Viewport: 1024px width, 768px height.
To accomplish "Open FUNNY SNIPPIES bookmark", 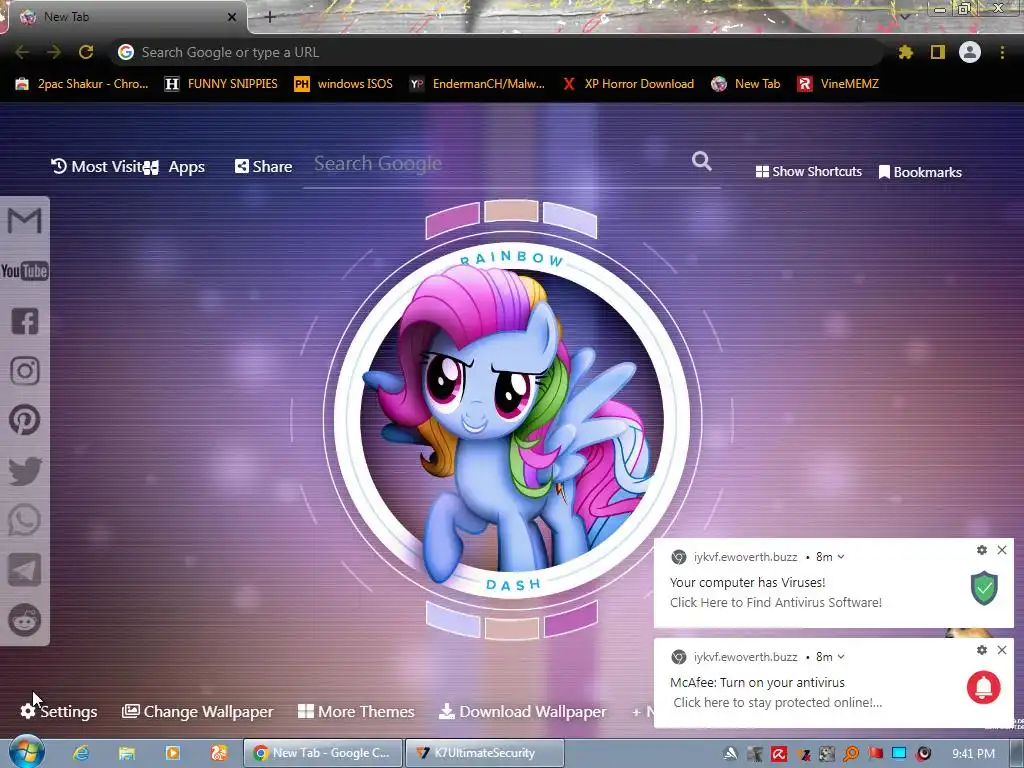I will [221, 84].
